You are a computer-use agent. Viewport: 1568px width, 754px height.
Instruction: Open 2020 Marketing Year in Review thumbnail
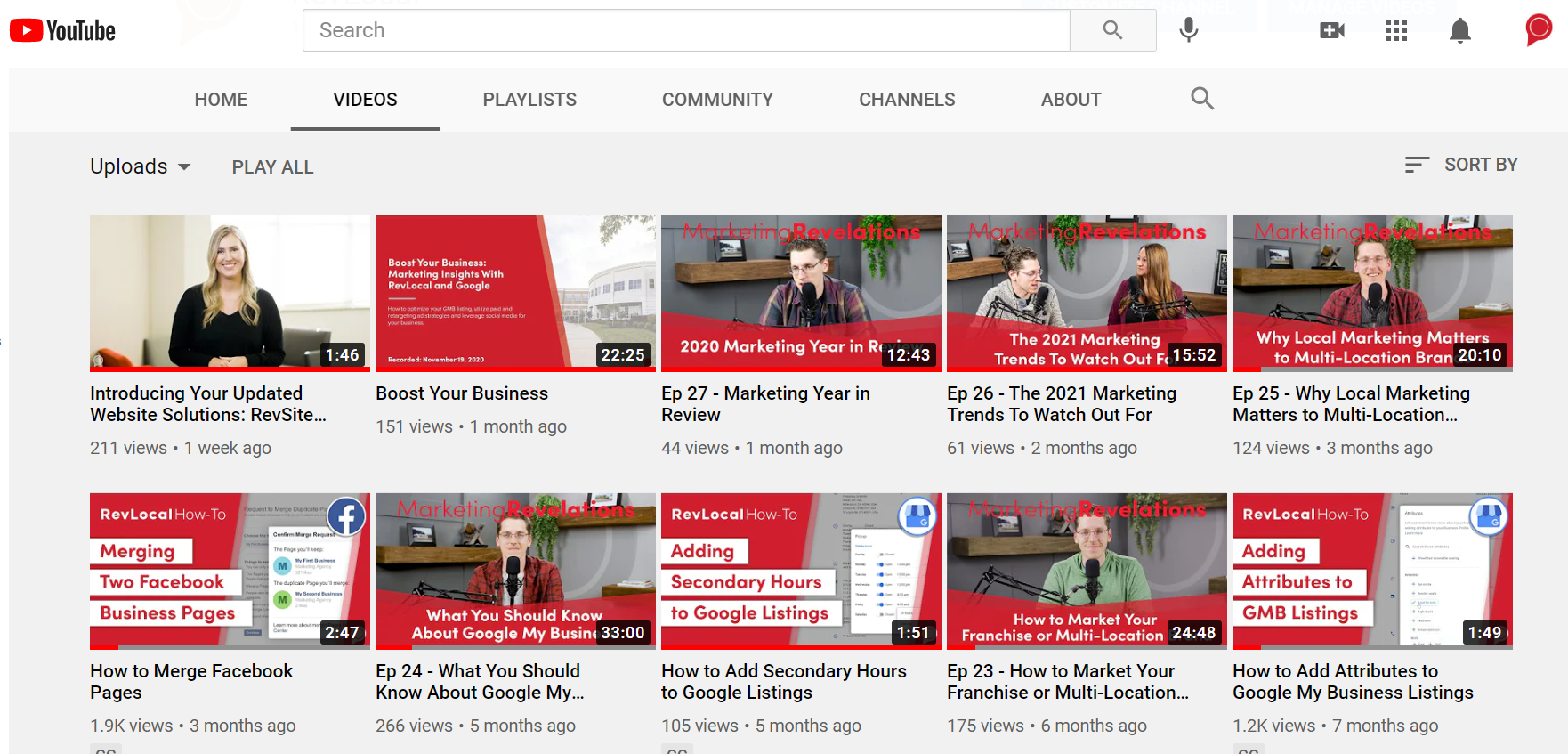(x=801, y=293)
